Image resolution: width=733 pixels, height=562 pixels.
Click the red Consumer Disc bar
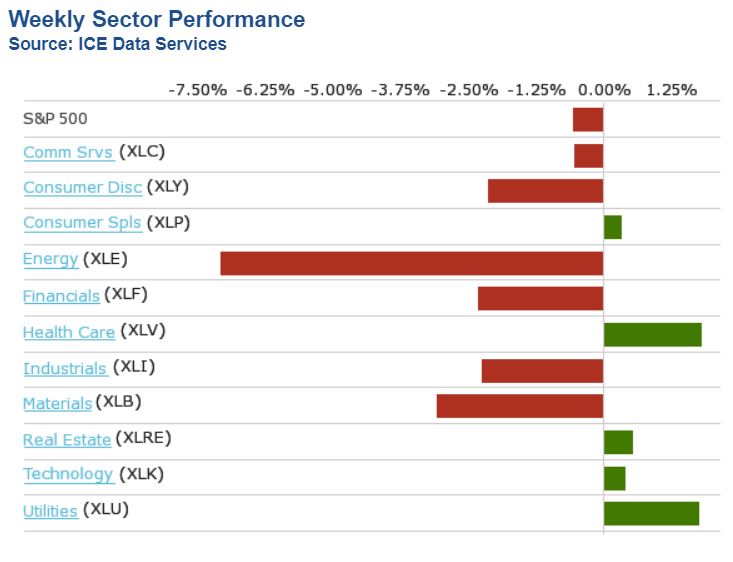tap(545, 191)
